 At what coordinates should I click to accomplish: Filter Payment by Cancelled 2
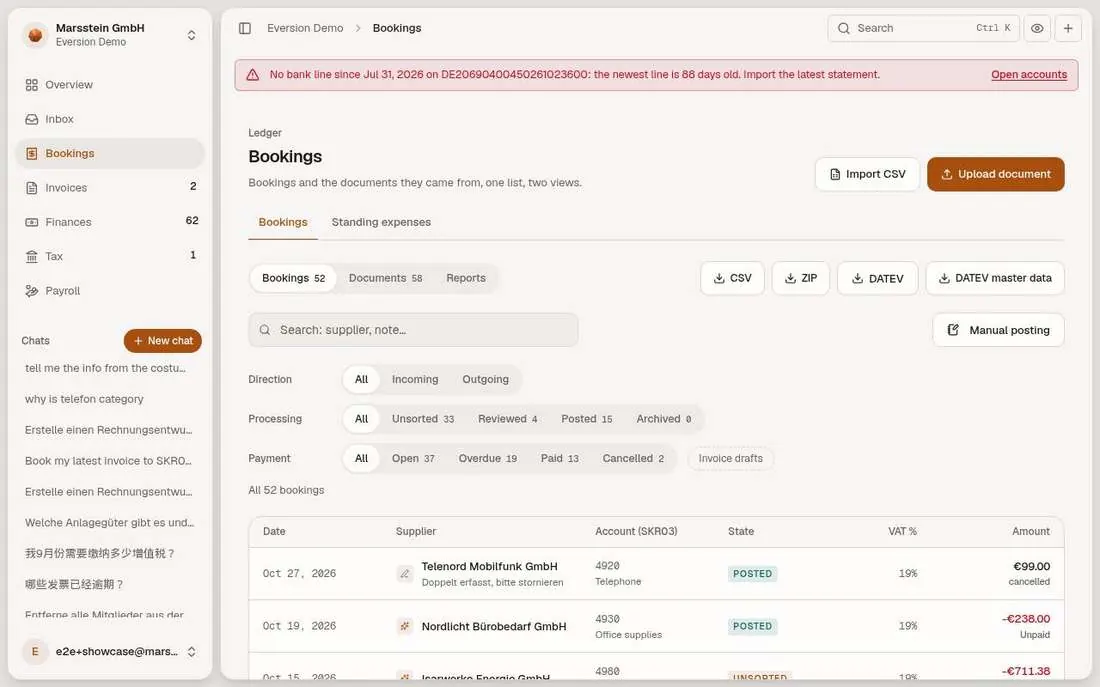click(x=633, y=458)
